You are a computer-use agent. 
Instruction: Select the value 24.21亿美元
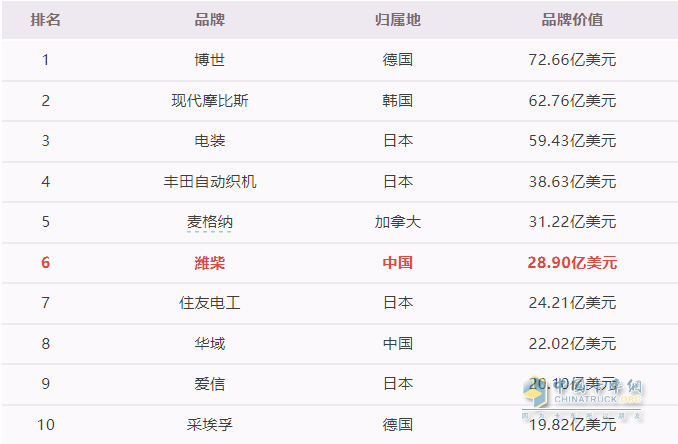tap(572, 303)
